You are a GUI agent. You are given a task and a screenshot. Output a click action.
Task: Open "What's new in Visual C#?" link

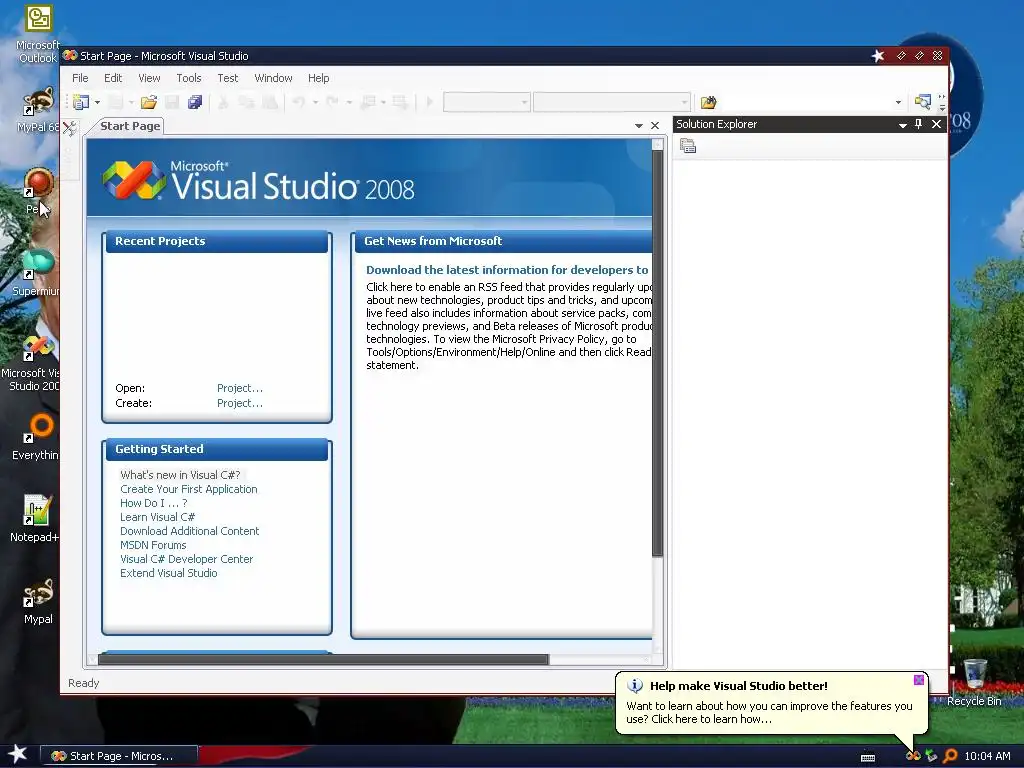[180, 475]
